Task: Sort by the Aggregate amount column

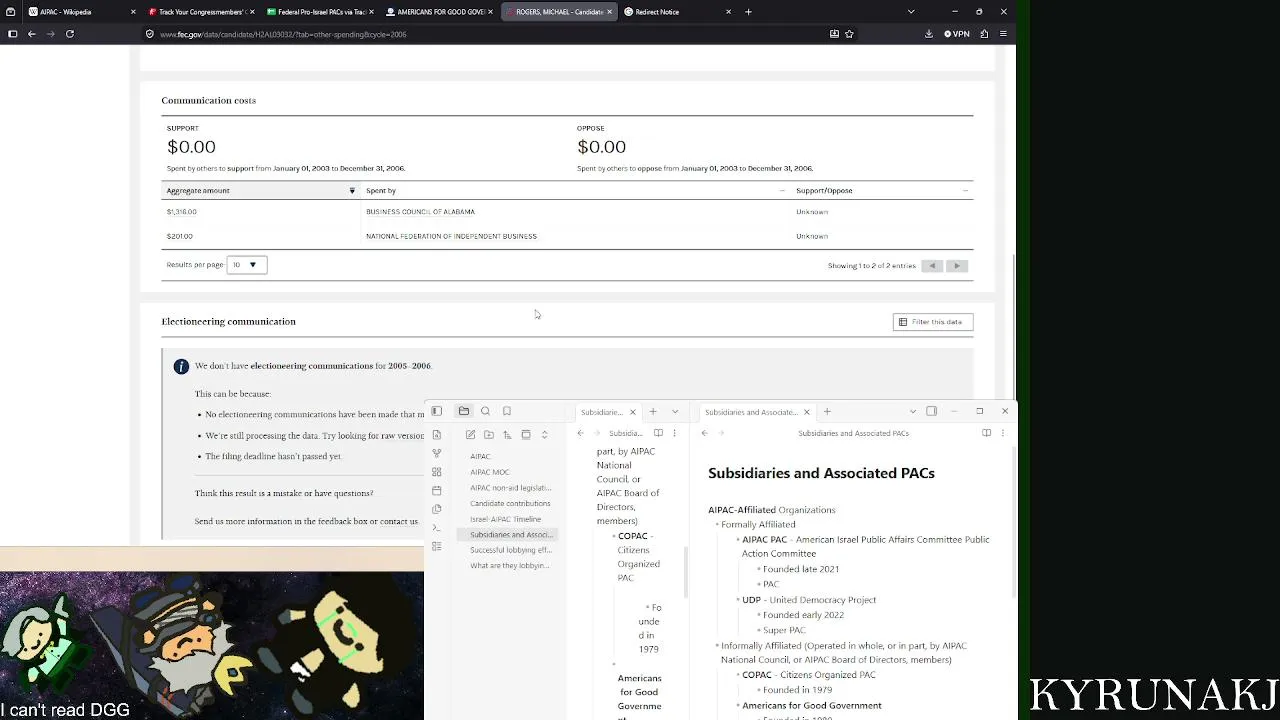Action: [x=261, y=190]
